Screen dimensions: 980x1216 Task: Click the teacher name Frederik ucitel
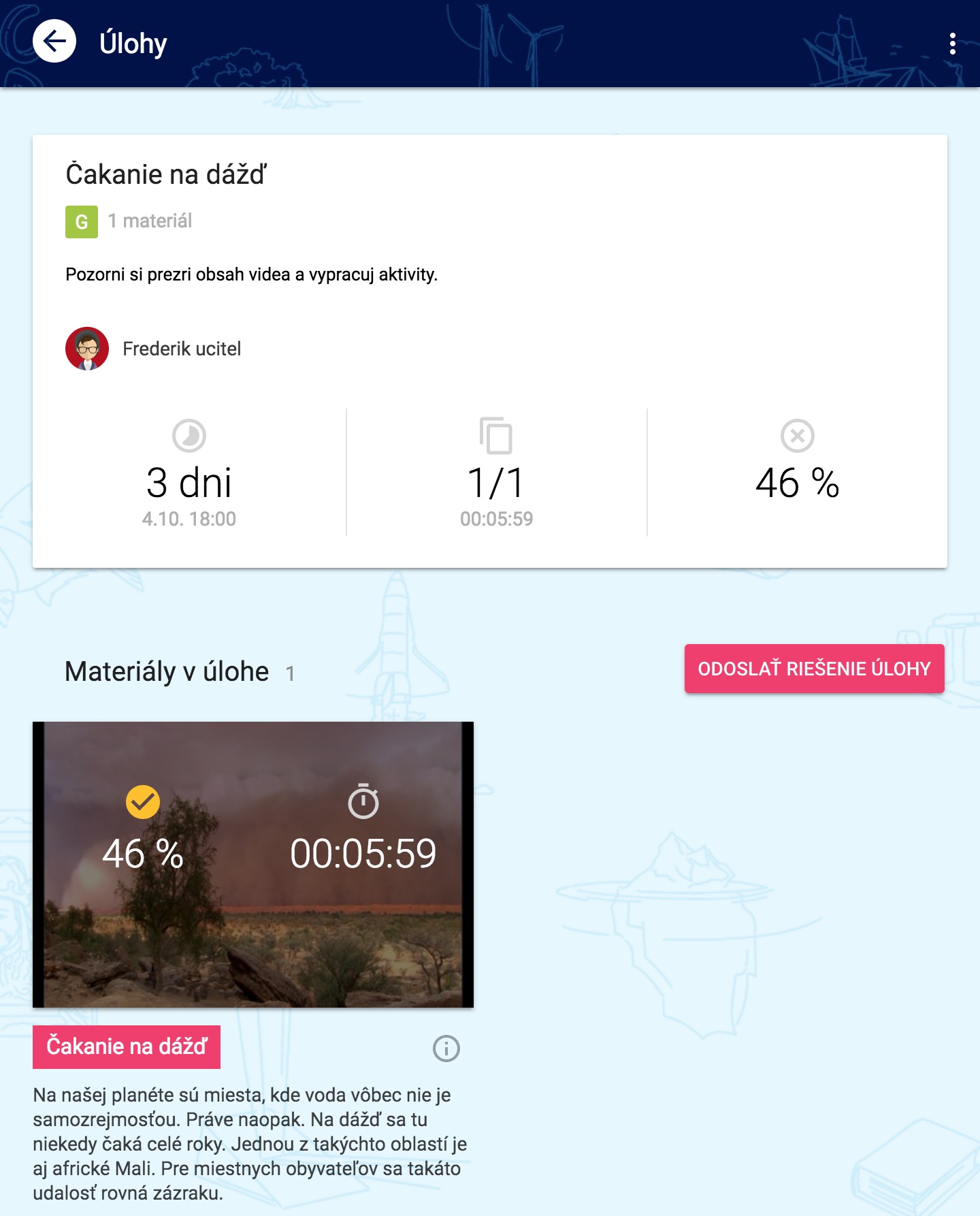[x=182, y=349]
